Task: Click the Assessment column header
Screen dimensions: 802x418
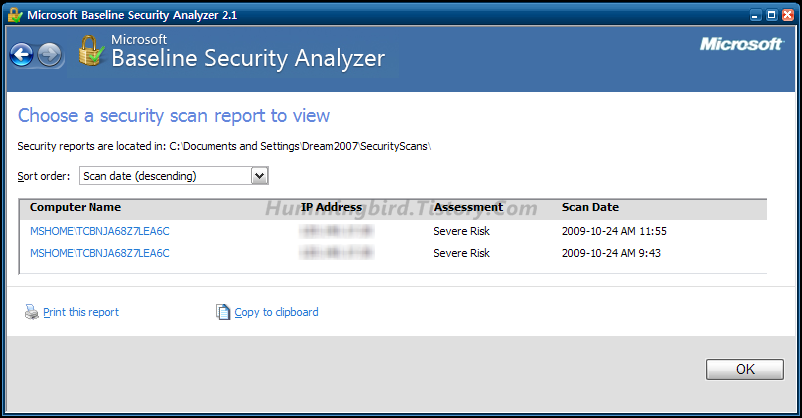Action: (468, 208)
